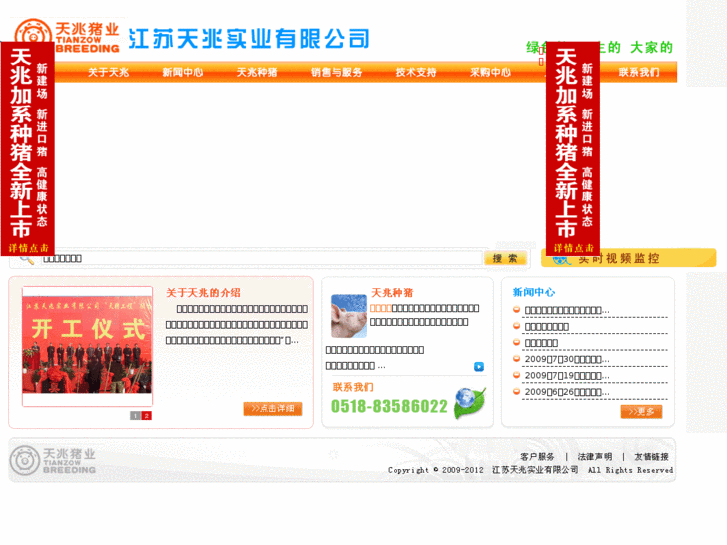Click the magnifier icon beside the search box
Image resolution: width=727 pixels, height=545 pixels.
click(x=27, y=259)
